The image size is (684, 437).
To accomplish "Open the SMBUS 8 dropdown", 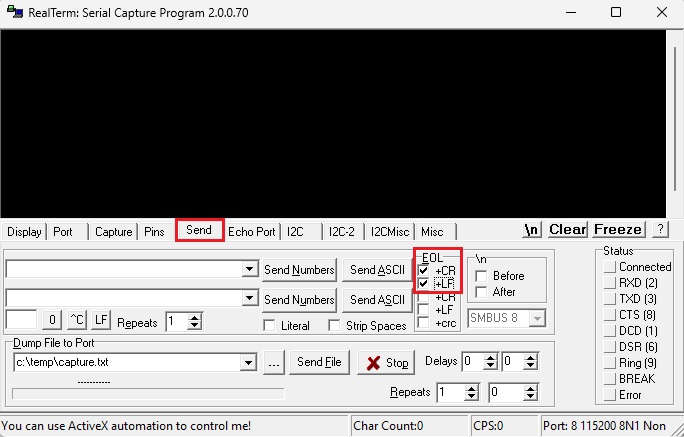I will click(x=537, y=318).
